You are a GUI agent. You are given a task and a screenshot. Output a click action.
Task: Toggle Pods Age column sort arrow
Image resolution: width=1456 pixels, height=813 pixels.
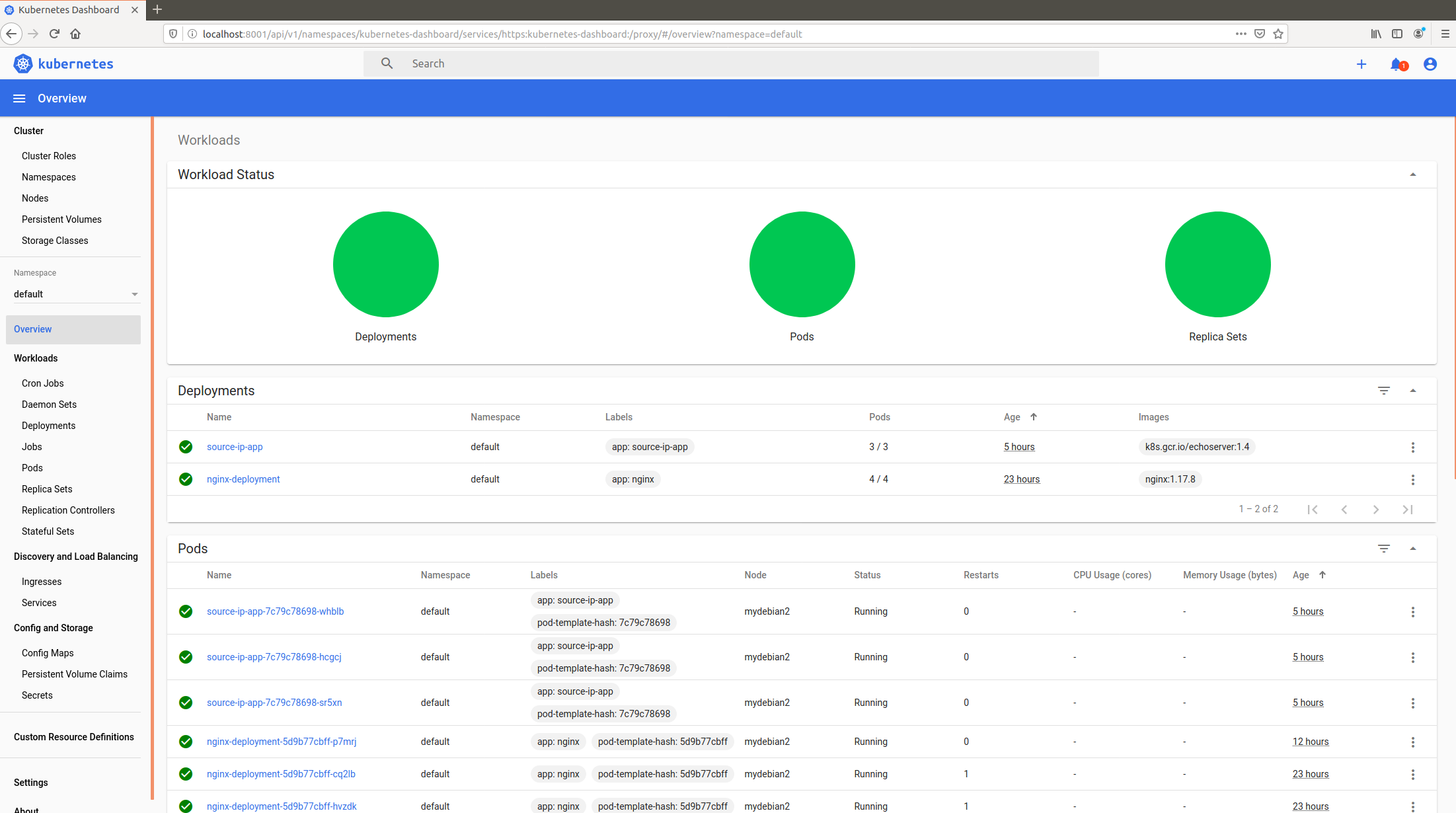(1322, 575)
